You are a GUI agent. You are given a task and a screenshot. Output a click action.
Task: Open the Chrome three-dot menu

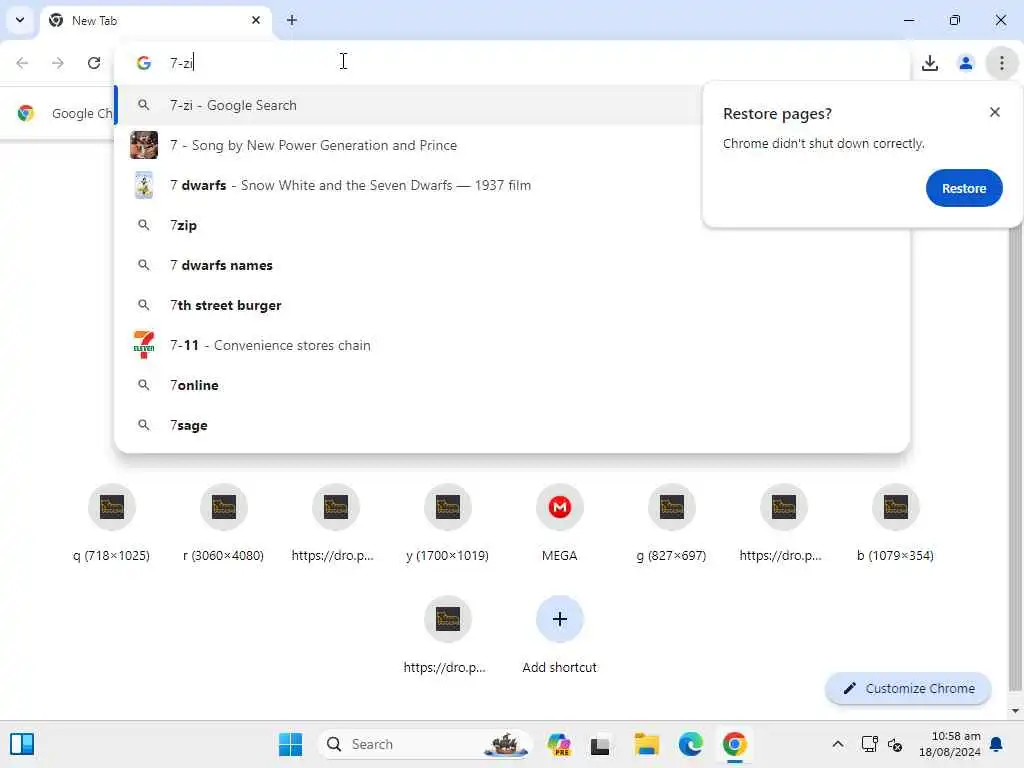pos(1001,63)
